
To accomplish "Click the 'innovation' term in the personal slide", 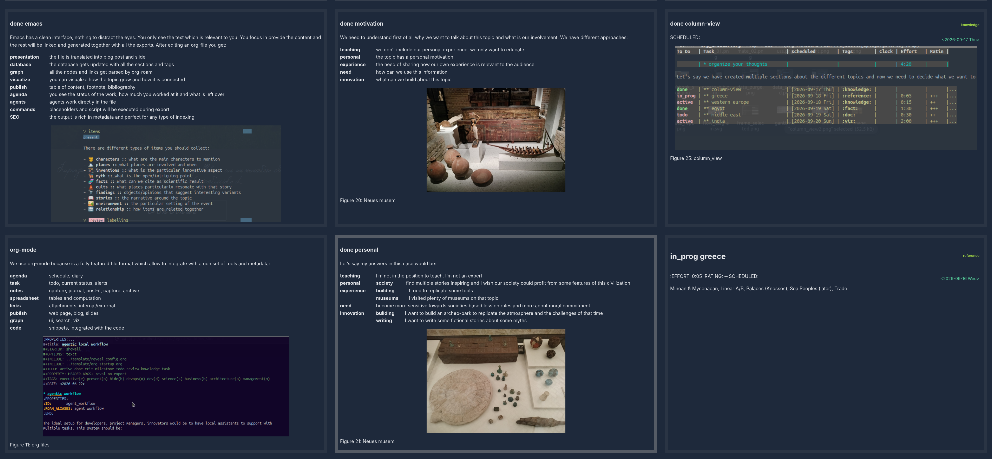I will [352, 313].
